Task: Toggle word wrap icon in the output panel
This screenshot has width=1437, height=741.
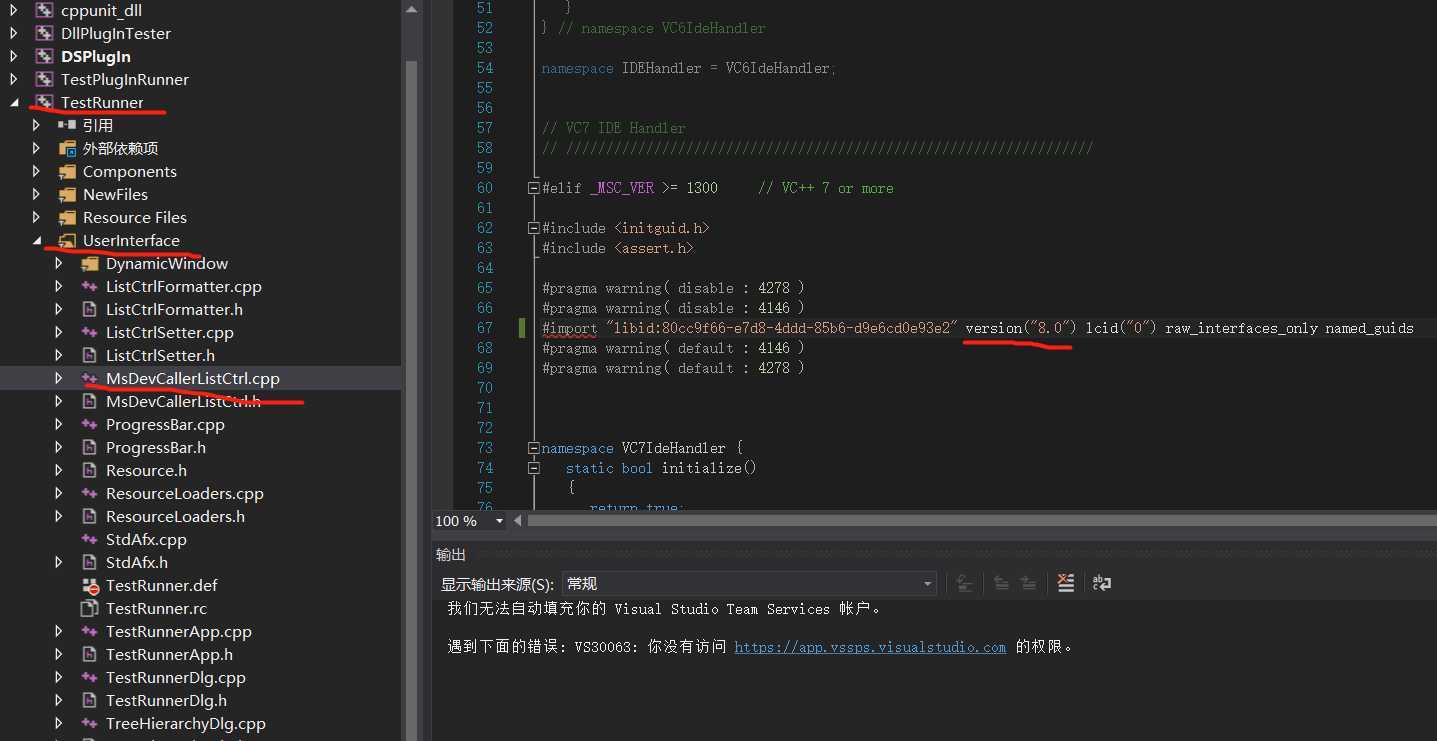Action: pyautogui.click(x=1101, y=583)
